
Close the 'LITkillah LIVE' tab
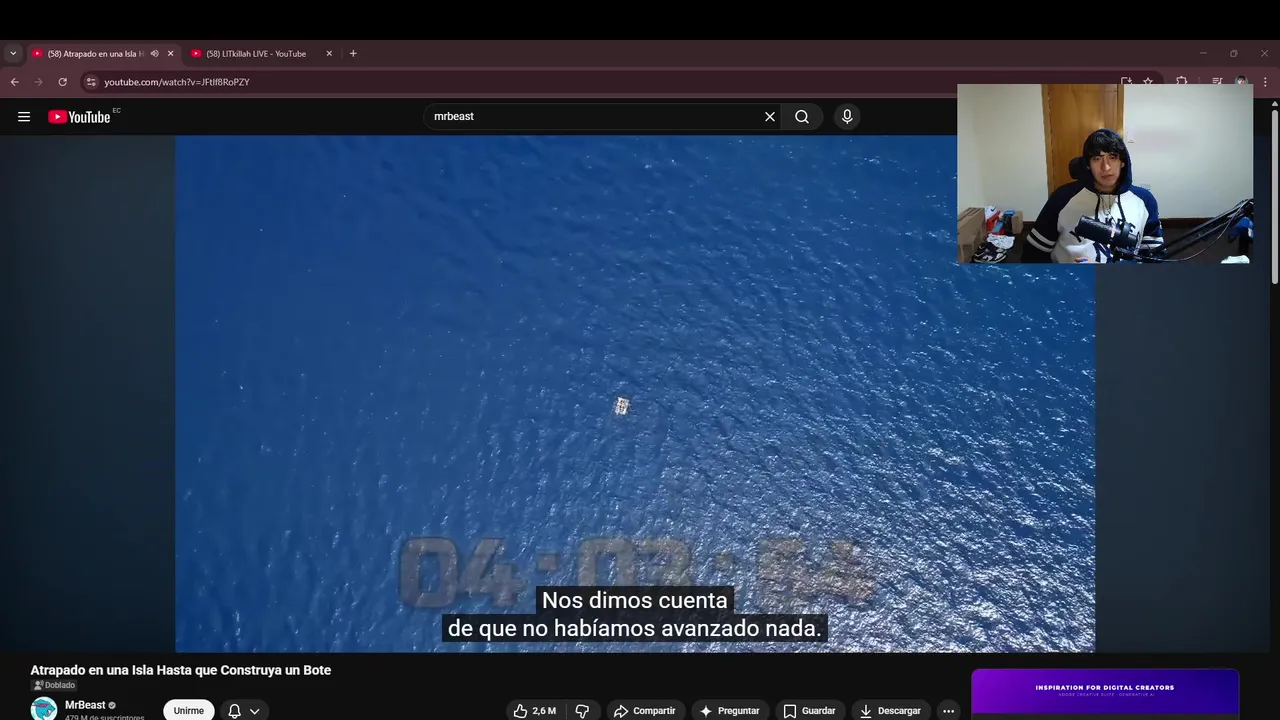[x=329, y=54]
